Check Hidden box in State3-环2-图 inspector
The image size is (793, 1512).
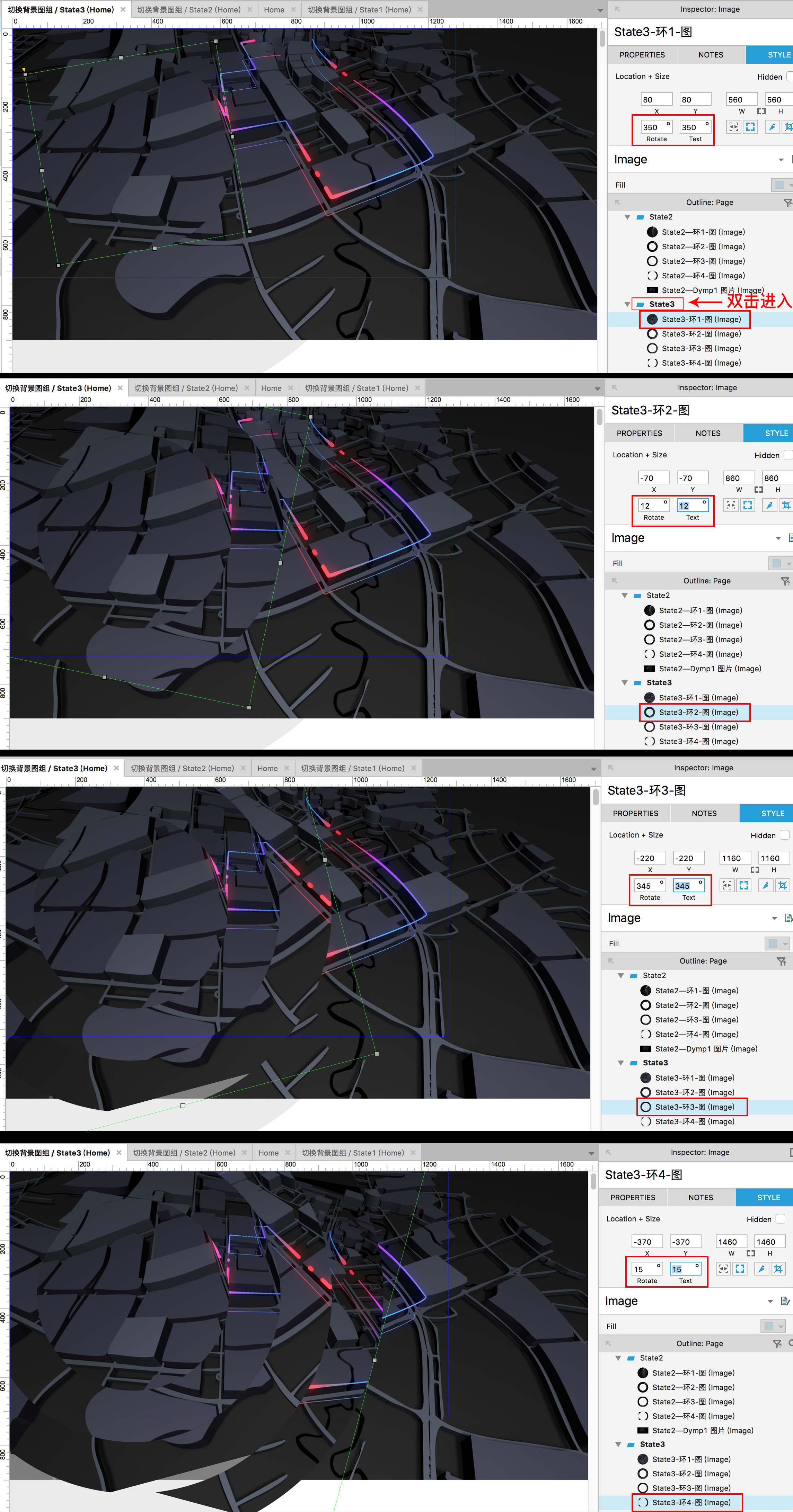pos(788,455)
